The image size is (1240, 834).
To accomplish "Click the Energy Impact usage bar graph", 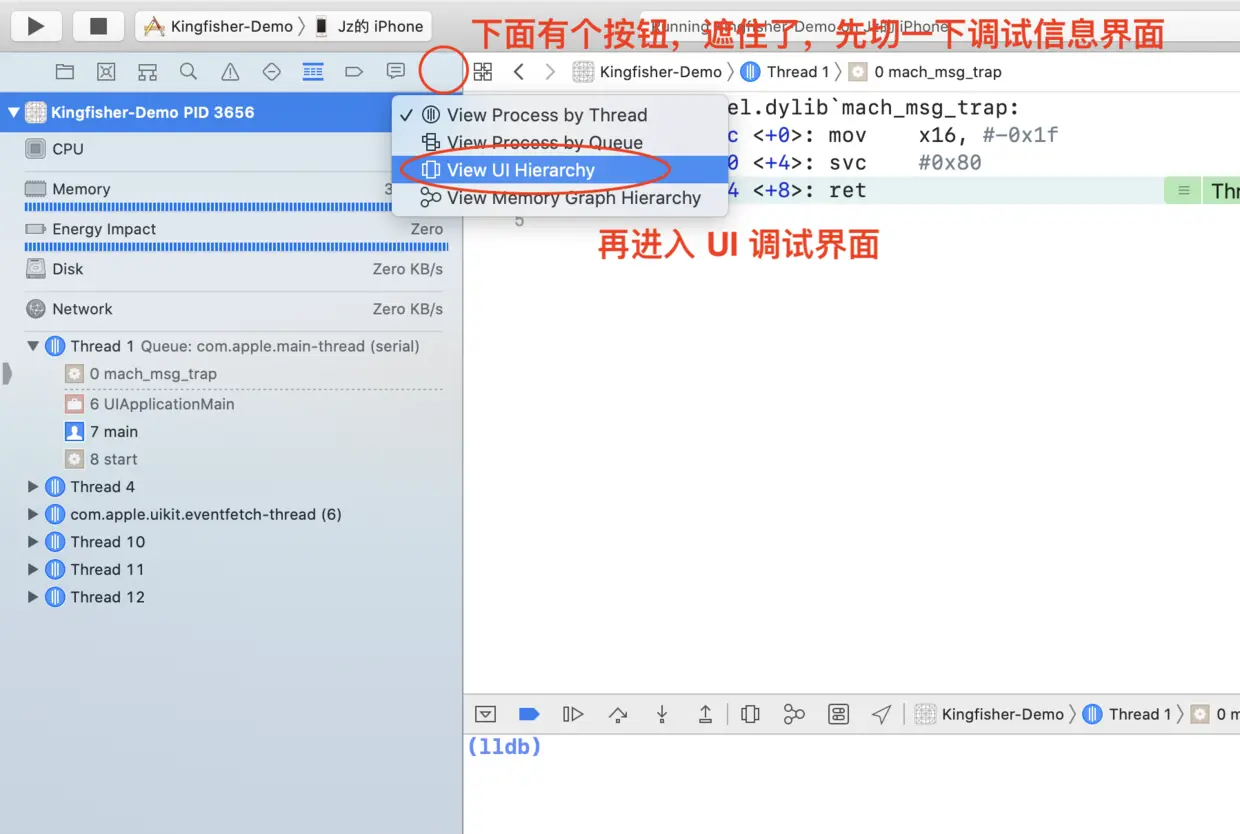I will (236, 246).
